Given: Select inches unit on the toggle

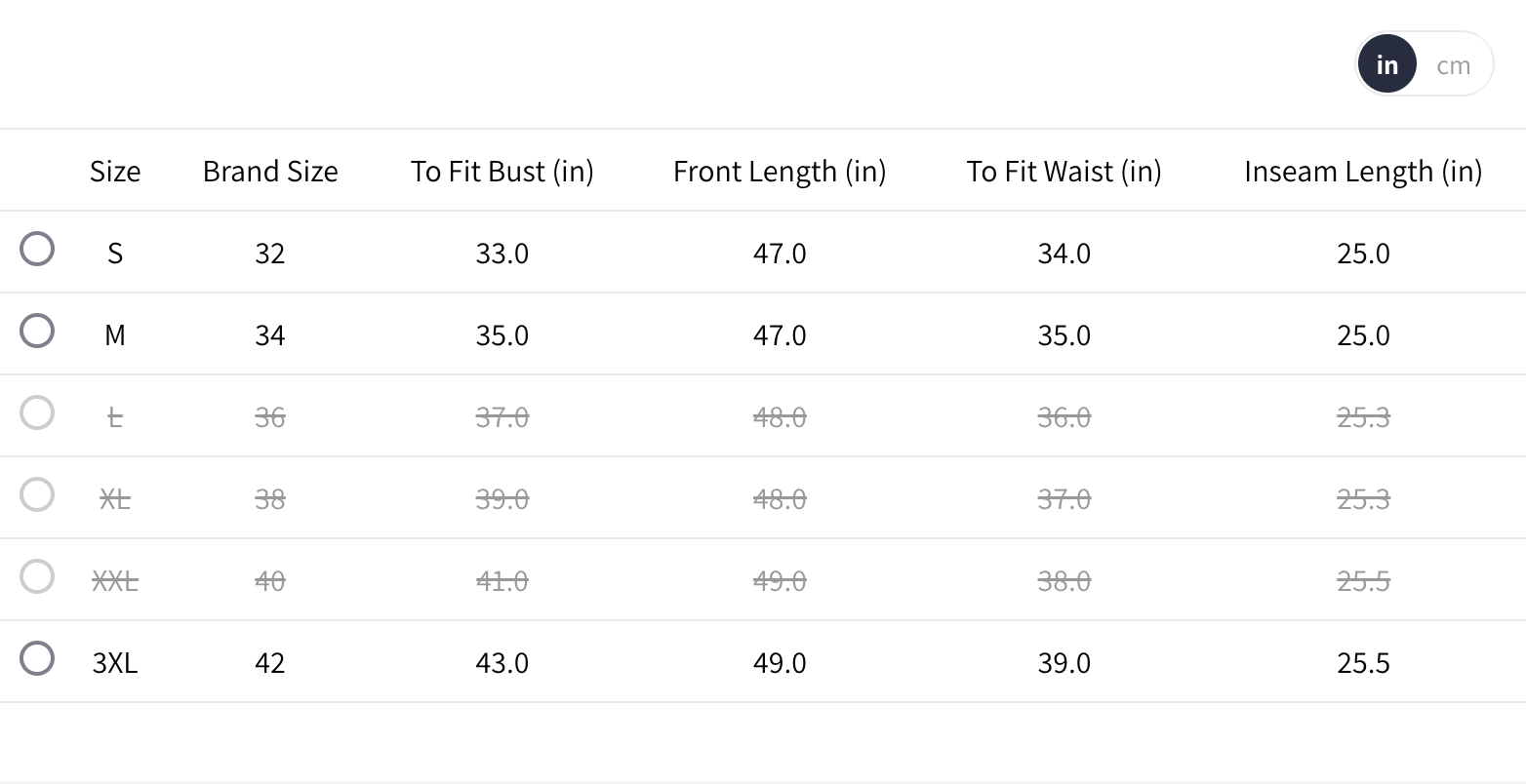Looking at the screenshot, I should tap(1386, 65).
